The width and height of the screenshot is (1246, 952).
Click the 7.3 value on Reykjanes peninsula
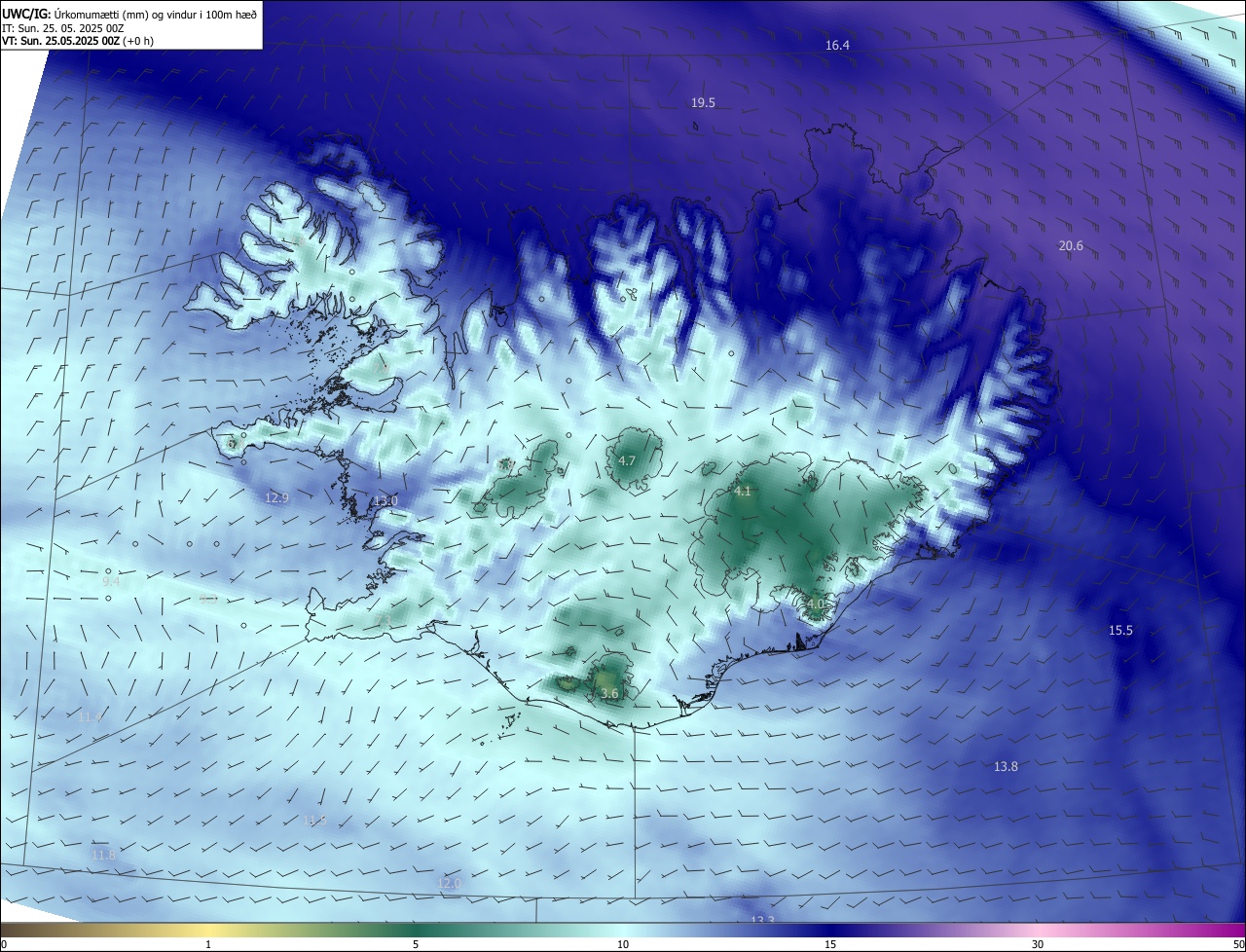point(383,622)
